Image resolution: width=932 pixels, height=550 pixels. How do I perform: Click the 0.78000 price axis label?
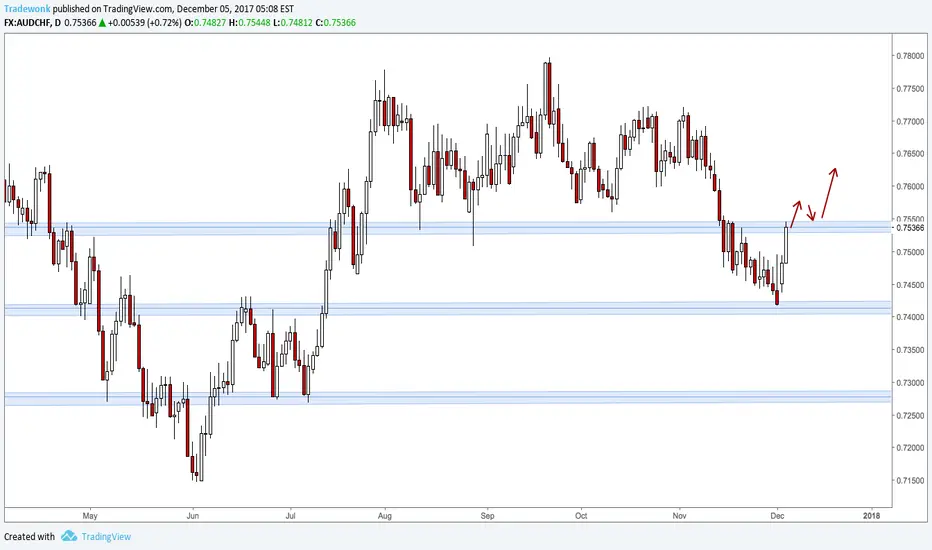click(910, 56)
